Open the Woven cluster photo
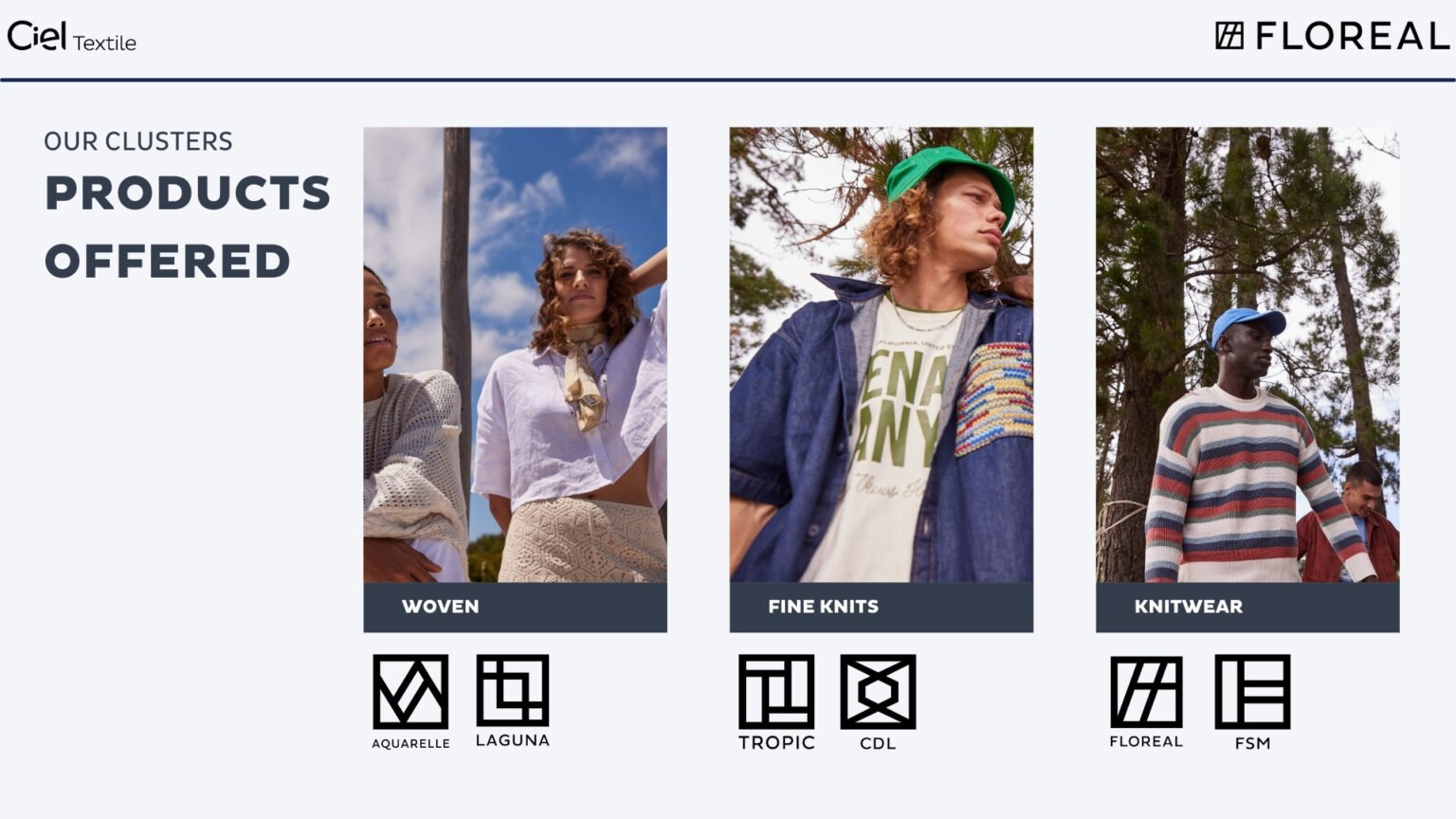 tap(515, 355)
